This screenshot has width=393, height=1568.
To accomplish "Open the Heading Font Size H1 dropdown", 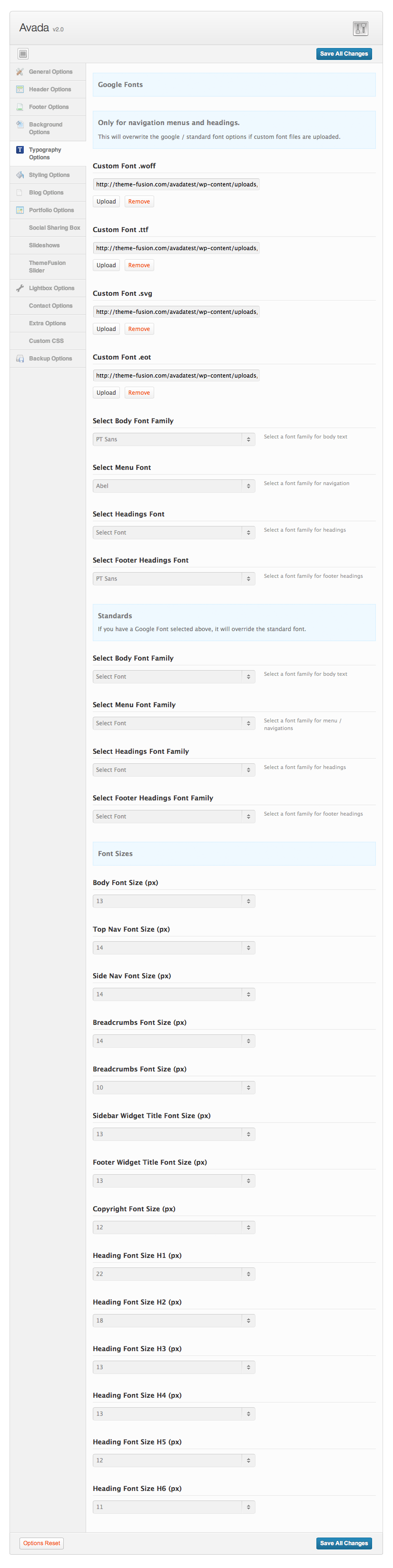I will coord(174,1274).
